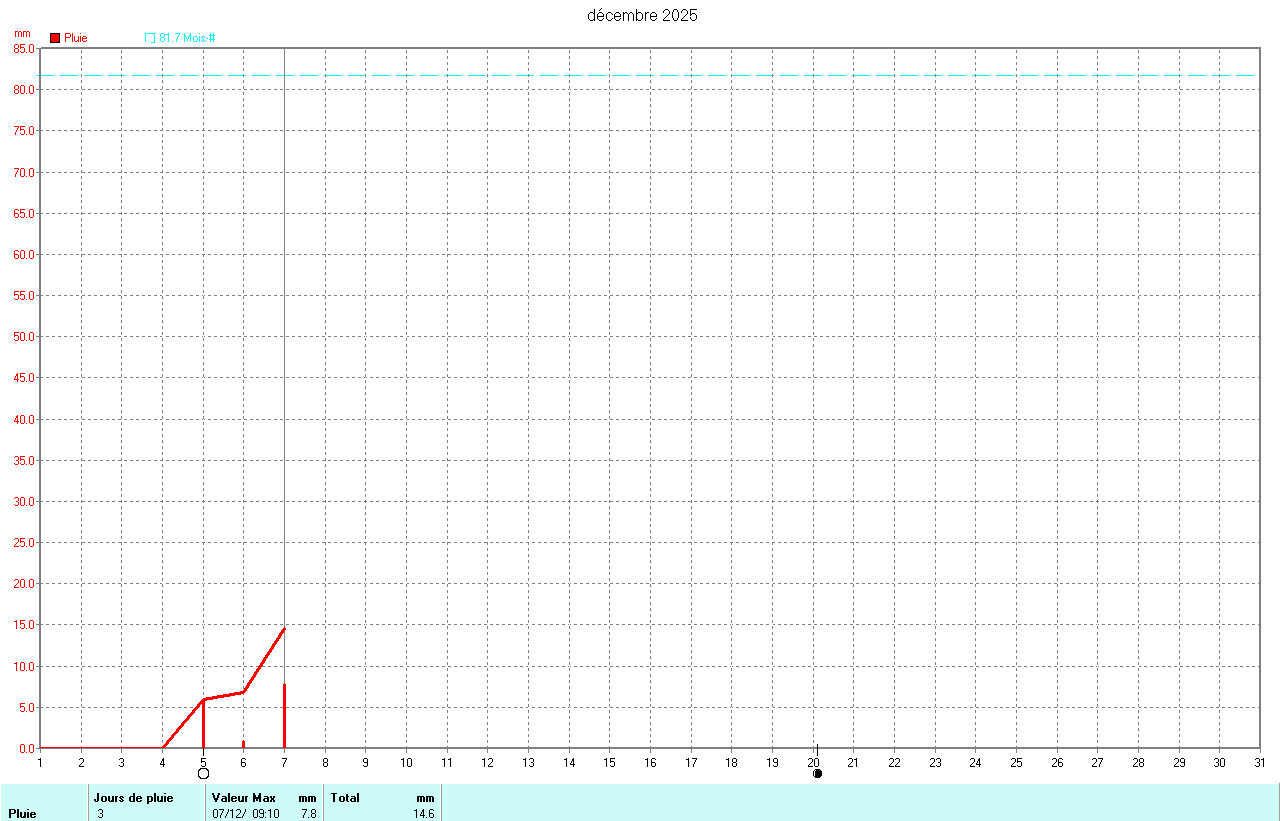Click the small red rain bar at day 6

[243, 744]
